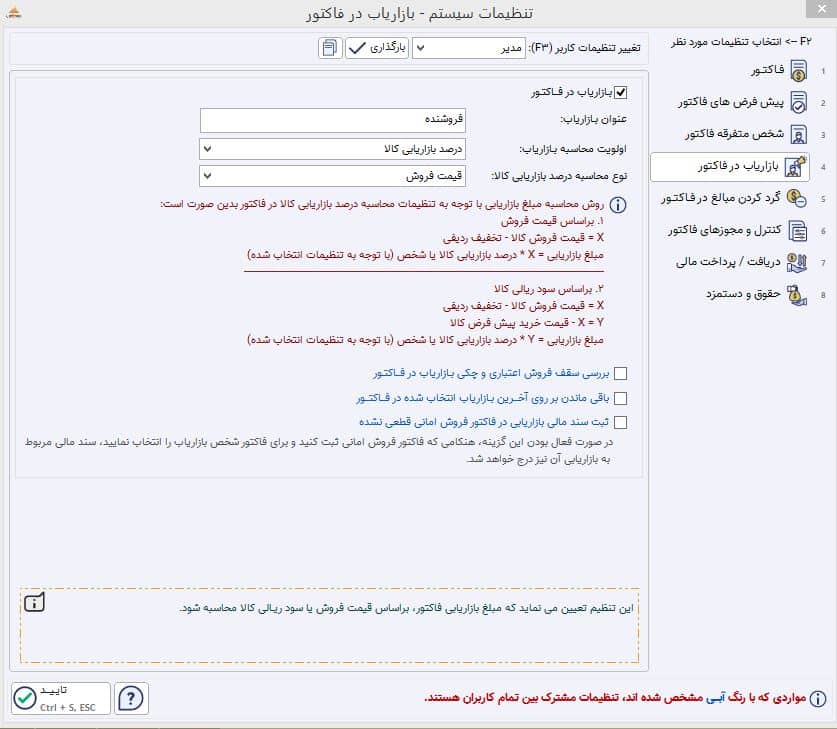Expand the مدیر user dropdown

click(469, 48)
